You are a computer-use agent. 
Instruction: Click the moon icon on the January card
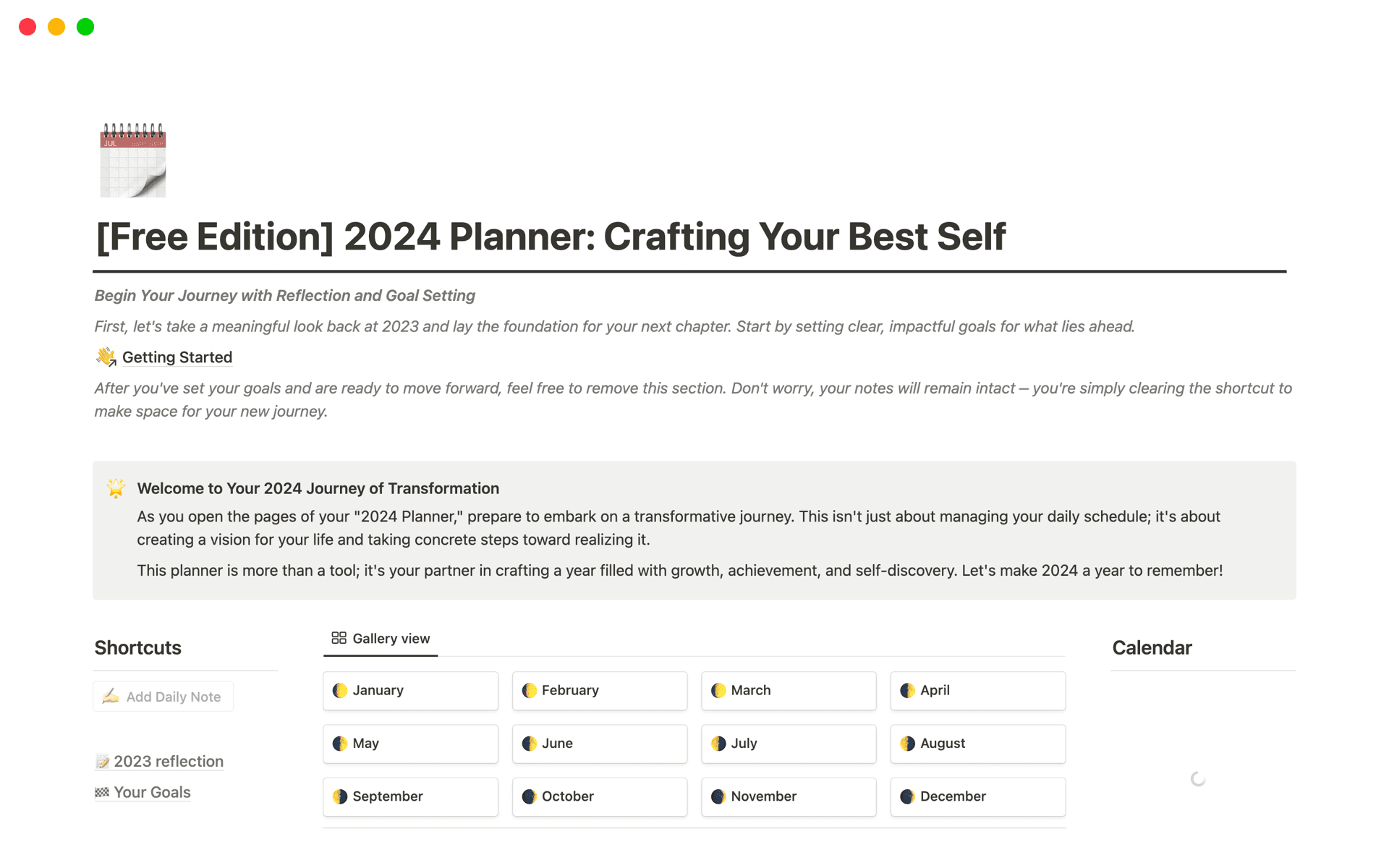pyautogui.click(x=340, y=691)
